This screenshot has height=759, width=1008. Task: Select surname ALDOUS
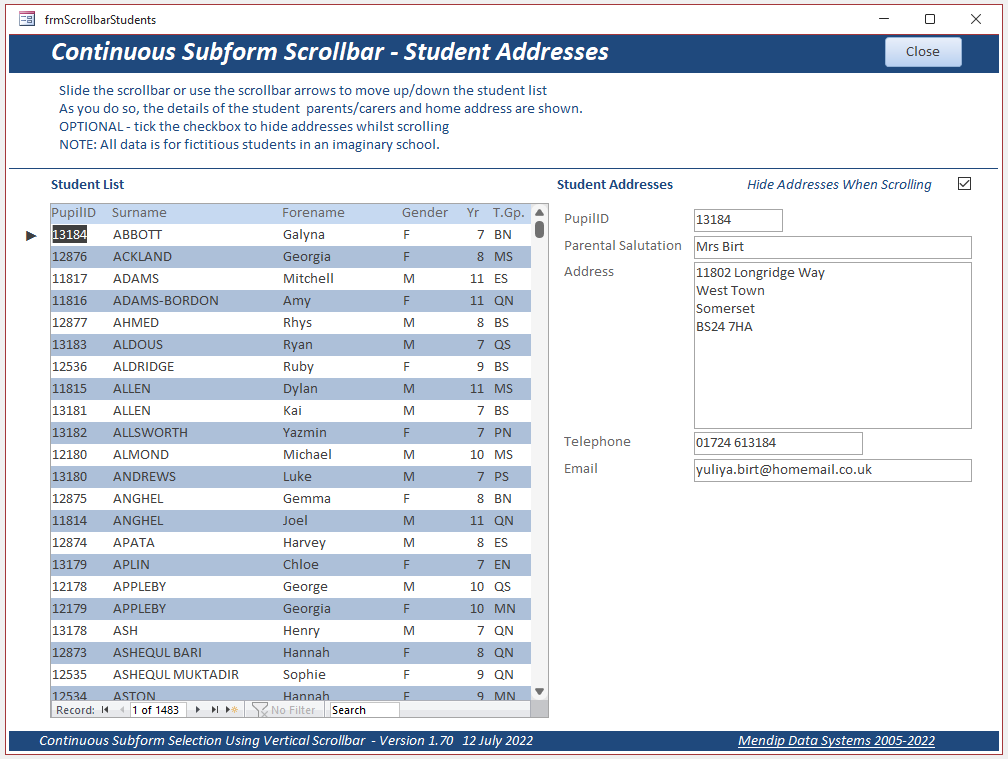coord(138,344)
